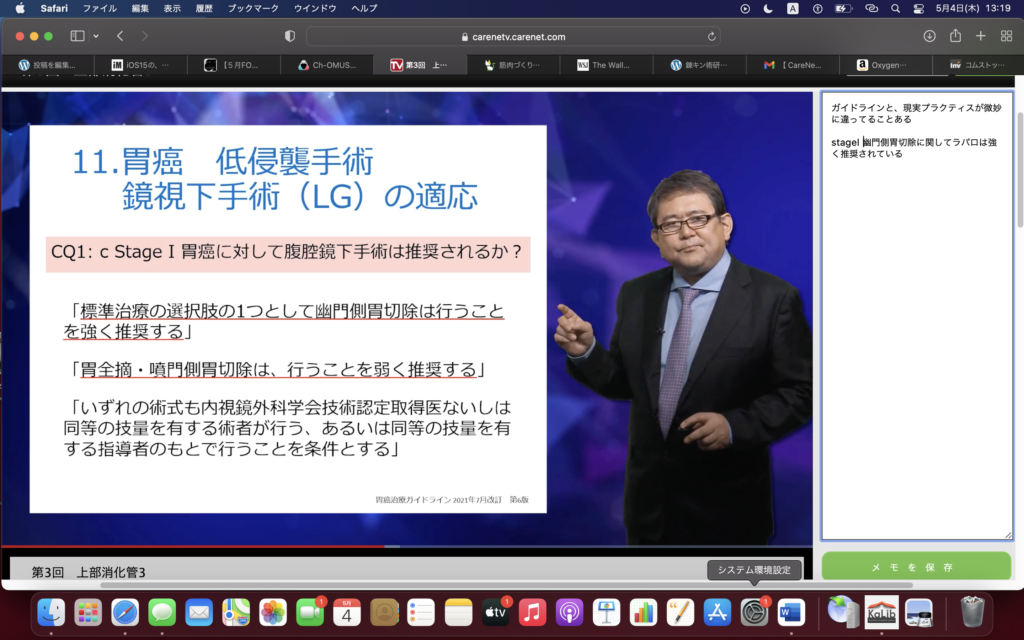Screen dimensions: 1024x640
Task: Click the carenetv.carenet.com address bar
Action: (512, 36)
